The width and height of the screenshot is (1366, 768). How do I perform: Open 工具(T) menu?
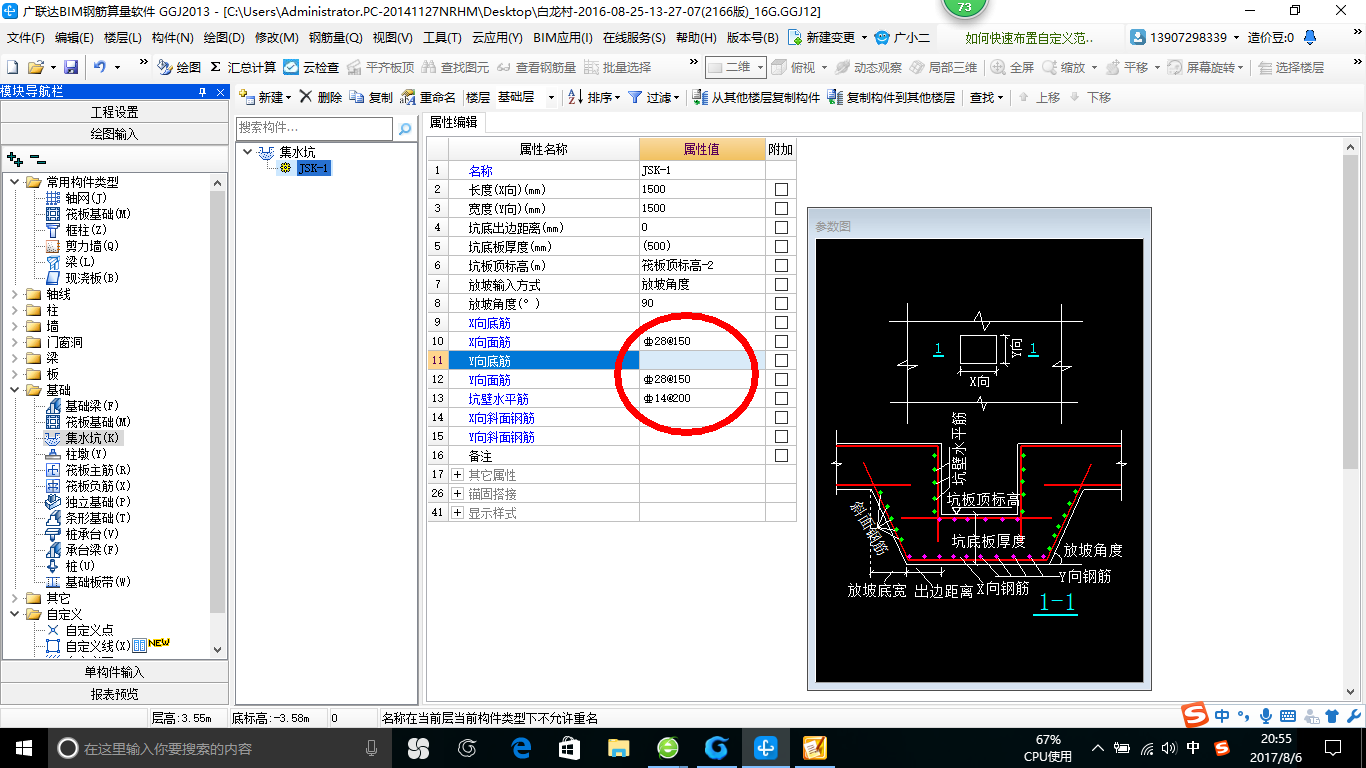[442, 38]
